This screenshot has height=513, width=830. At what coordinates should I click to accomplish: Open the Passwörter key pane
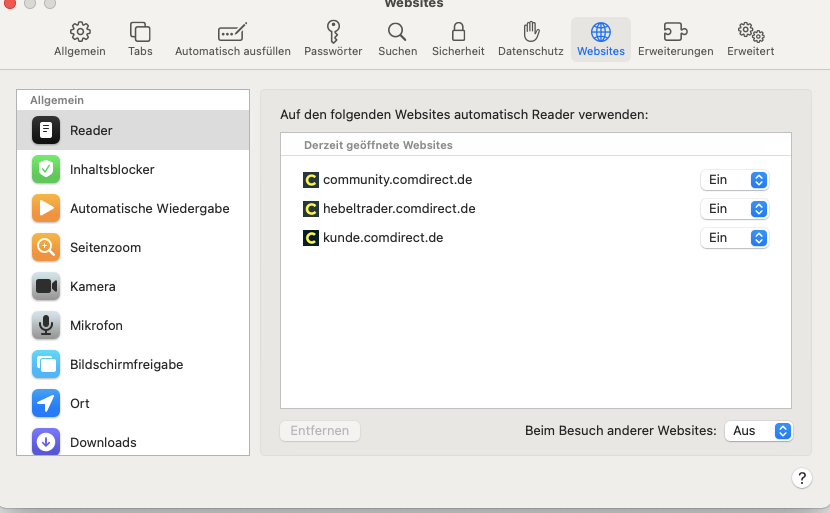click(333, 40)
